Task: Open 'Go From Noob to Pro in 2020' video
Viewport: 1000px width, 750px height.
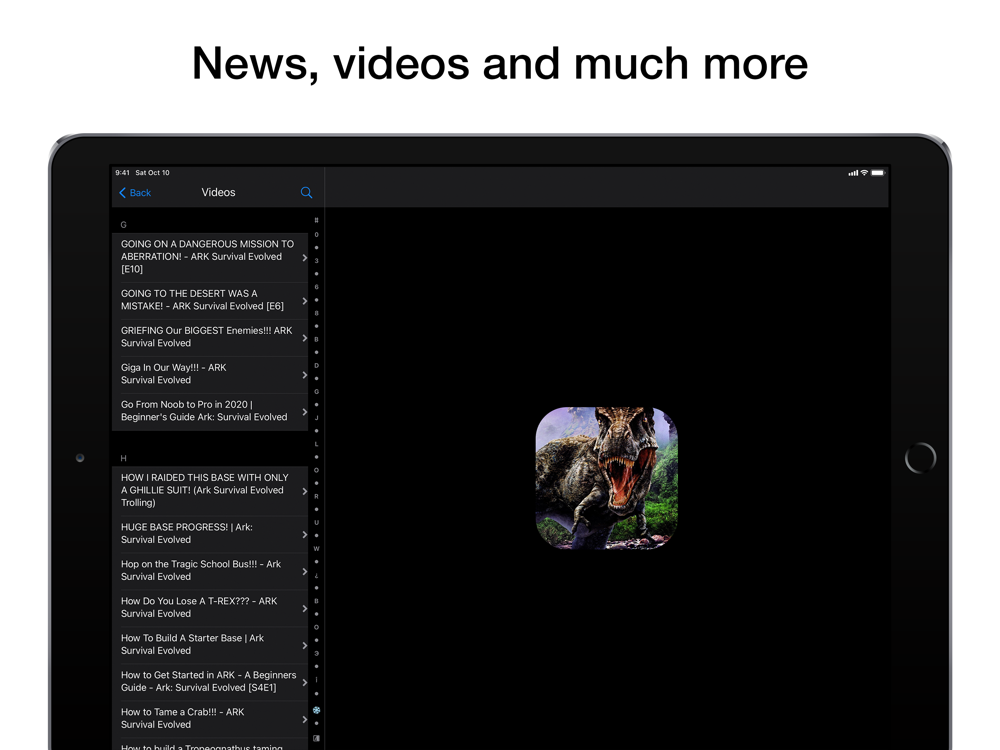Action: click(210, 411)
